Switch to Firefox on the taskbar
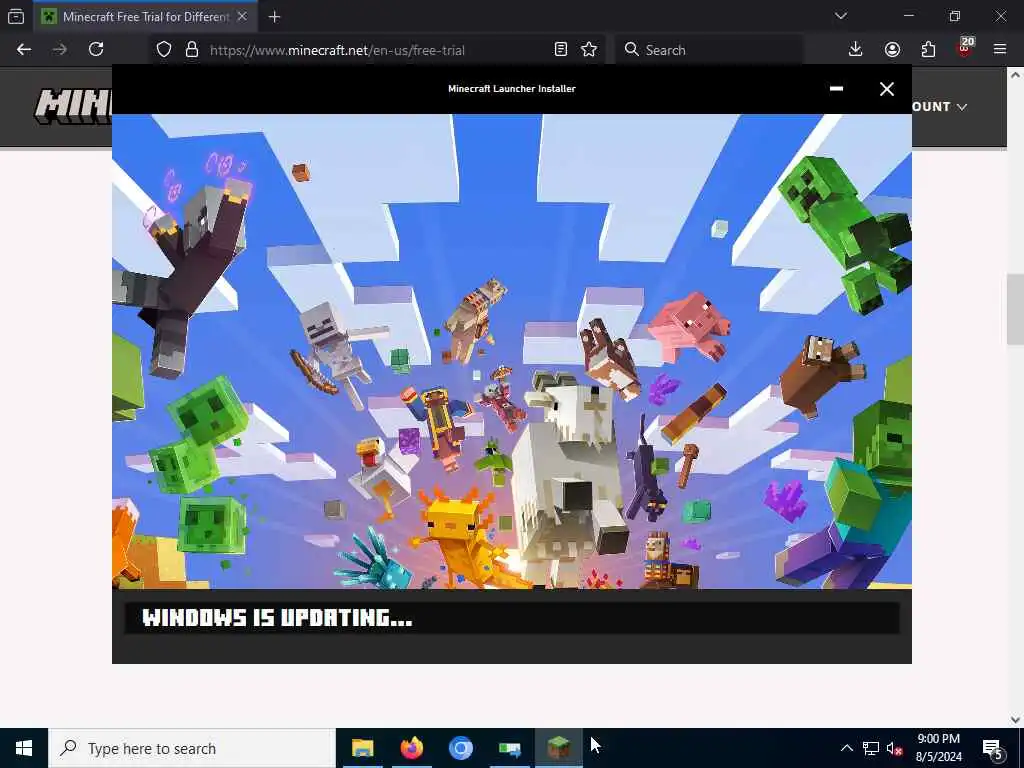Viewport: 1024px width, 768px height. pyautogui.click(x=411, y=748)
